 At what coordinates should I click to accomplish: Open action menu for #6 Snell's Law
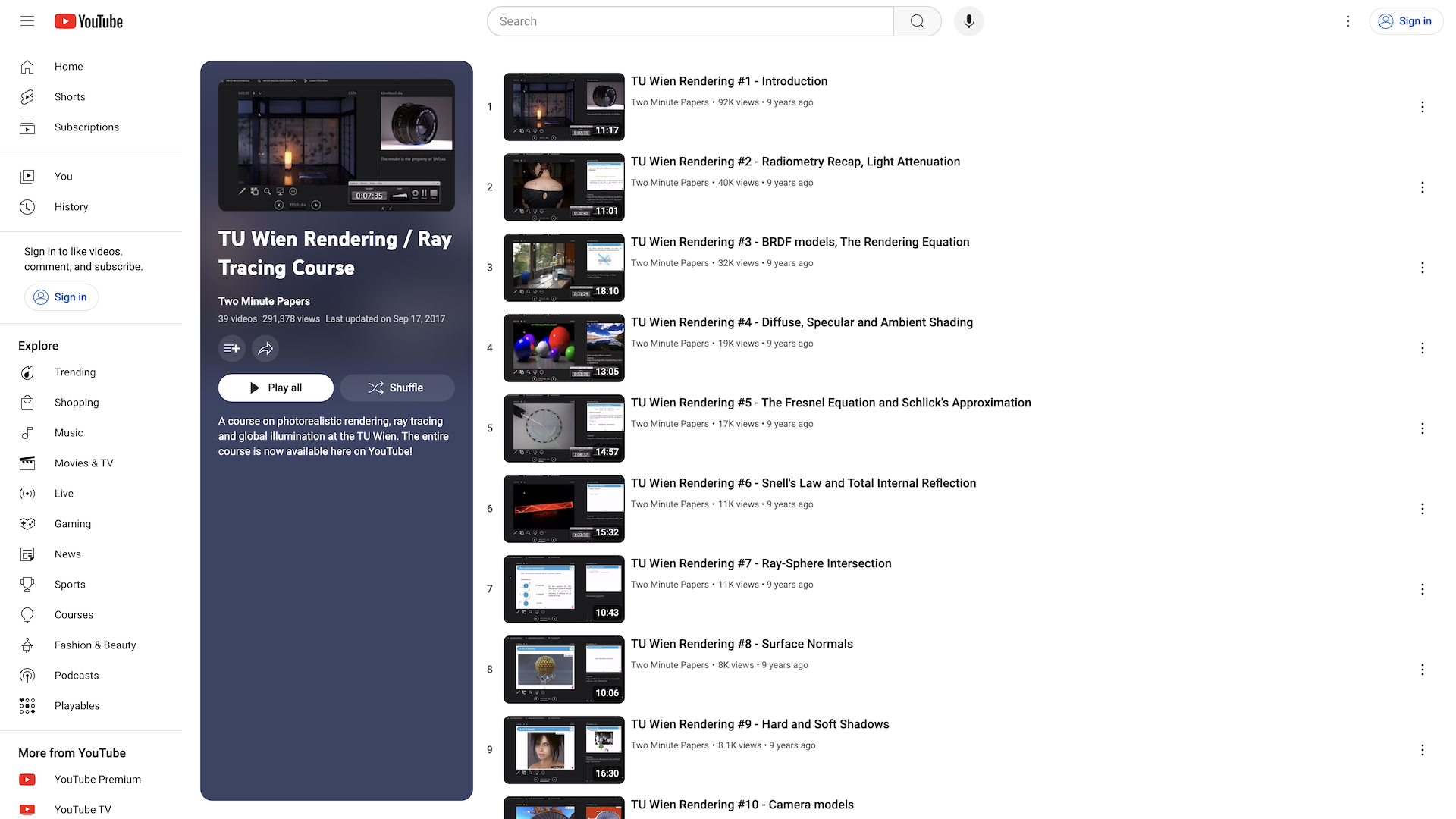1423,509
